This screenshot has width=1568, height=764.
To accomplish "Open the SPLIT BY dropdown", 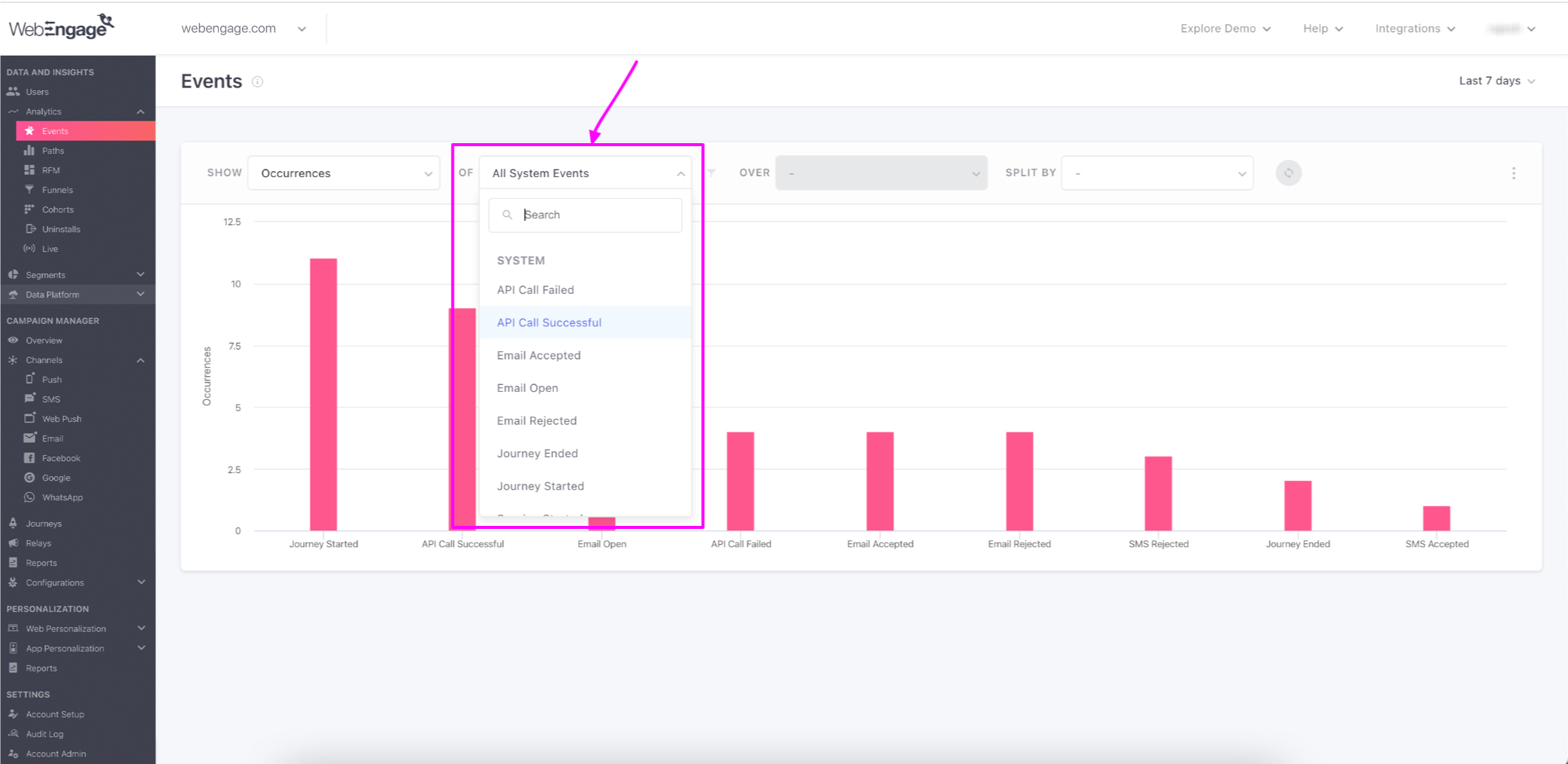I will click(x=1157, y=173).
